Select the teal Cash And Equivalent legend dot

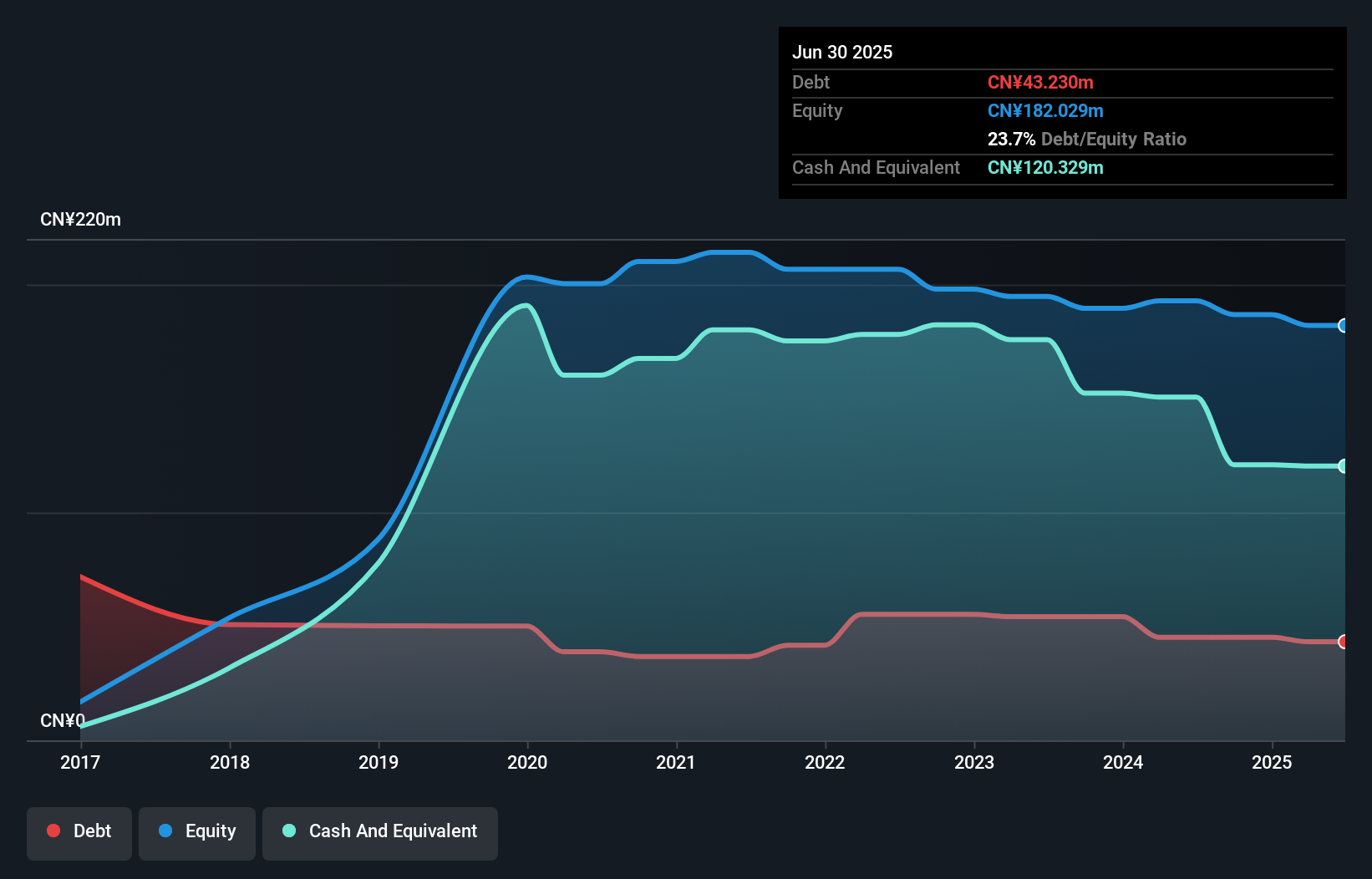[287, 831]
